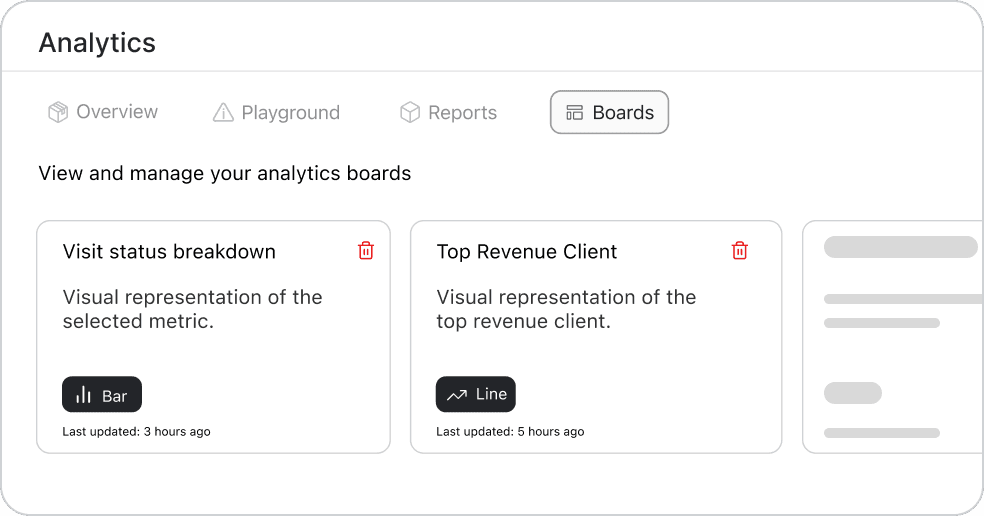Click the Boards layout icon
The height and width of the screenshot is (516, 984).
click(575, 113)
